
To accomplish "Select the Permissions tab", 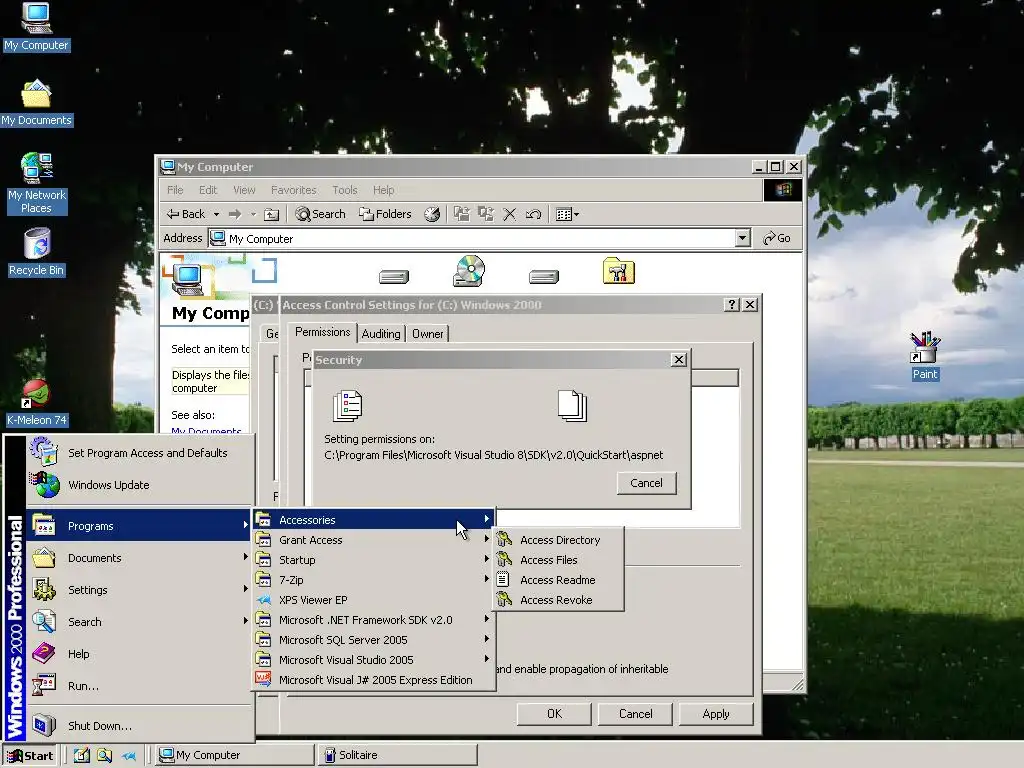I will click(323, 332).
